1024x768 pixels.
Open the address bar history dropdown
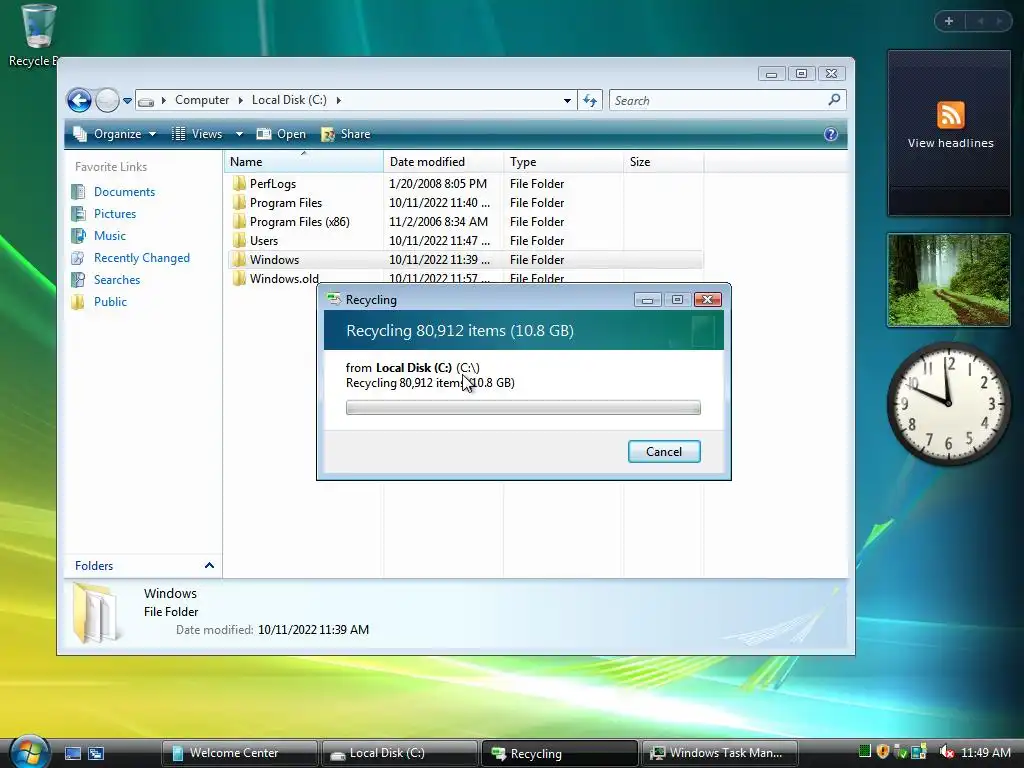[x=567, y=101]
